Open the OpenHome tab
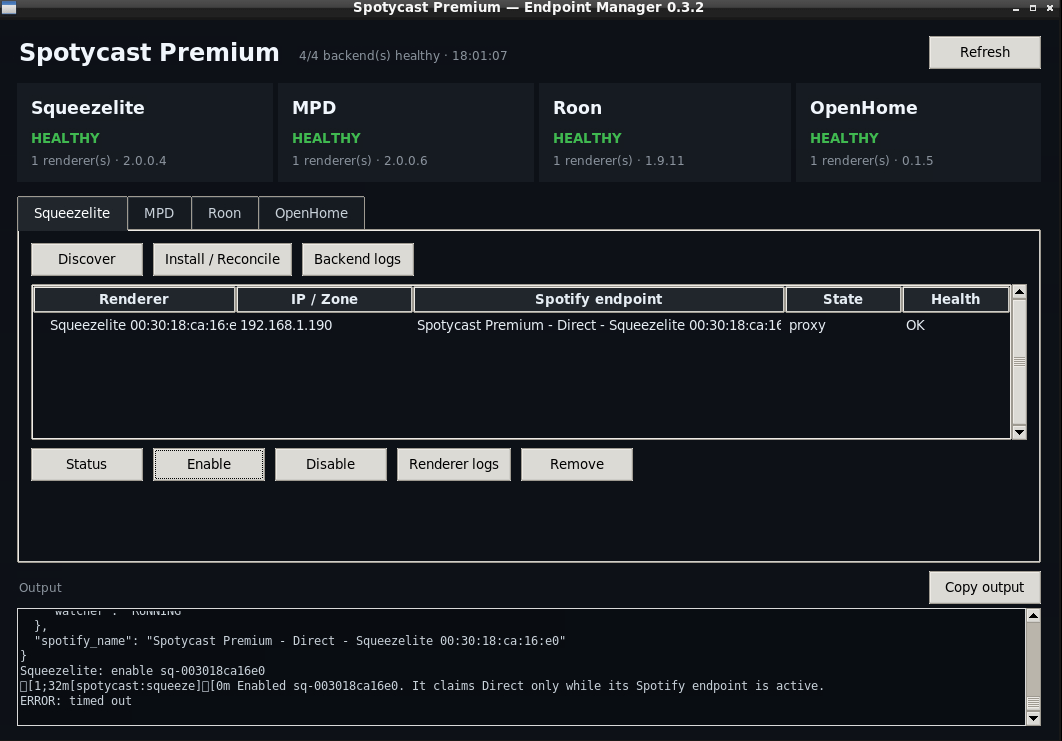Viewport: 1062px width, 741px height. point(311,213)
